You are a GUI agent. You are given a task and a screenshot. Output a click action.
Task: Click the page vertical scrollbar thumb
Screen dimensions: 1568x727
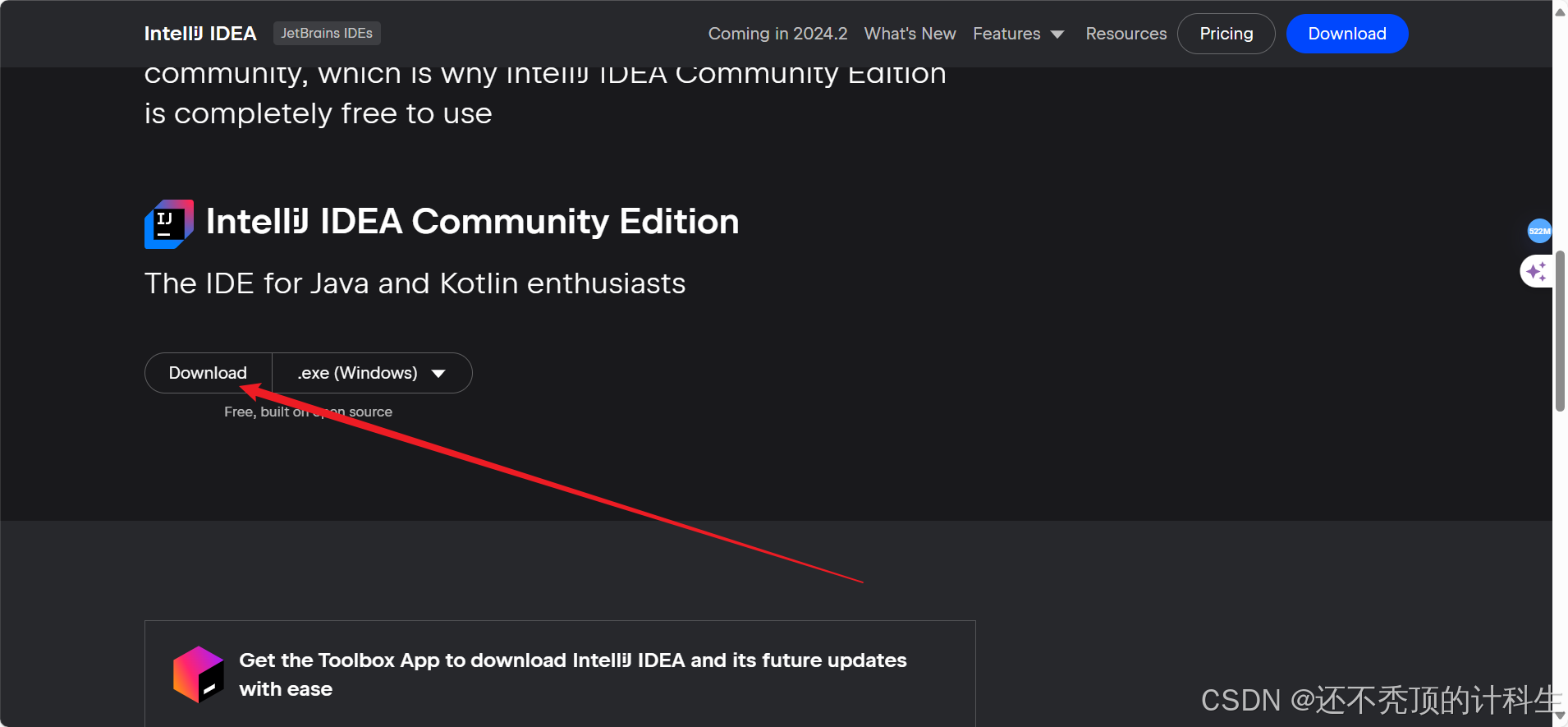point(1560,330)
